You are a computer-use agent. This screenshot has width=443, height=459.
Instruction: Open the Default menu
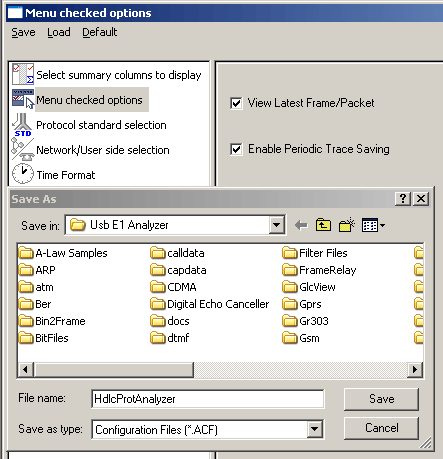tap(100, 32)
